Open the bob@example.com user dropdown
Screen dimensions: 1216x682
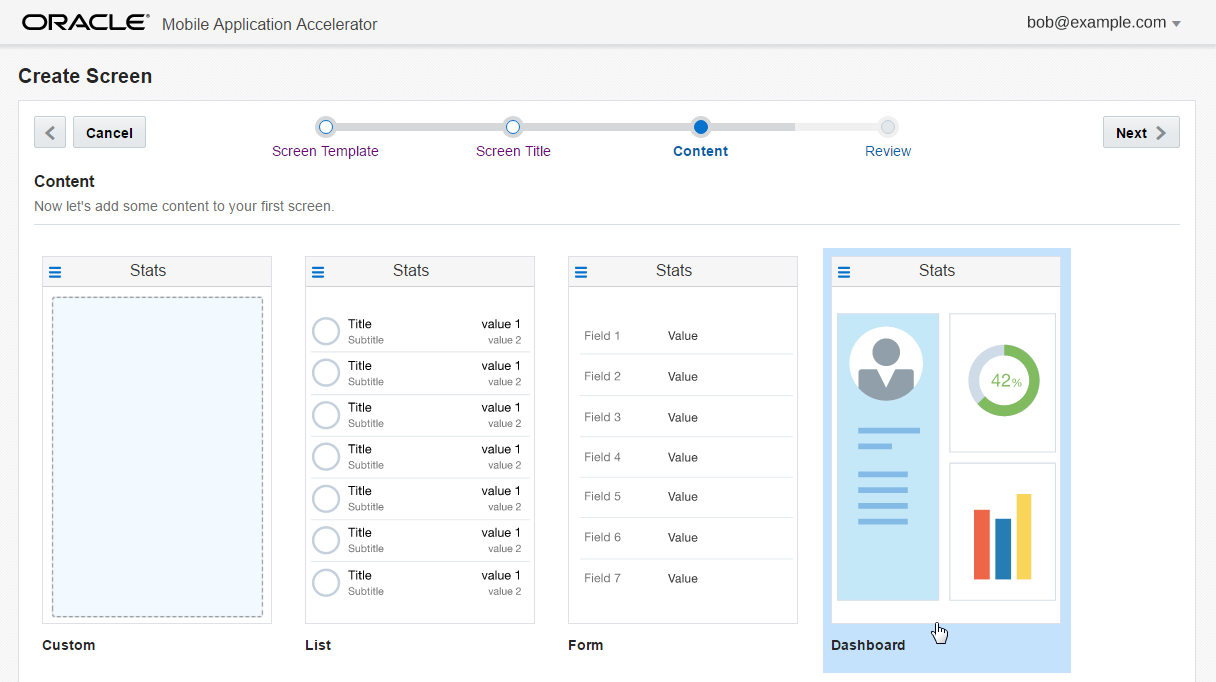click(x=1104, y=23)
